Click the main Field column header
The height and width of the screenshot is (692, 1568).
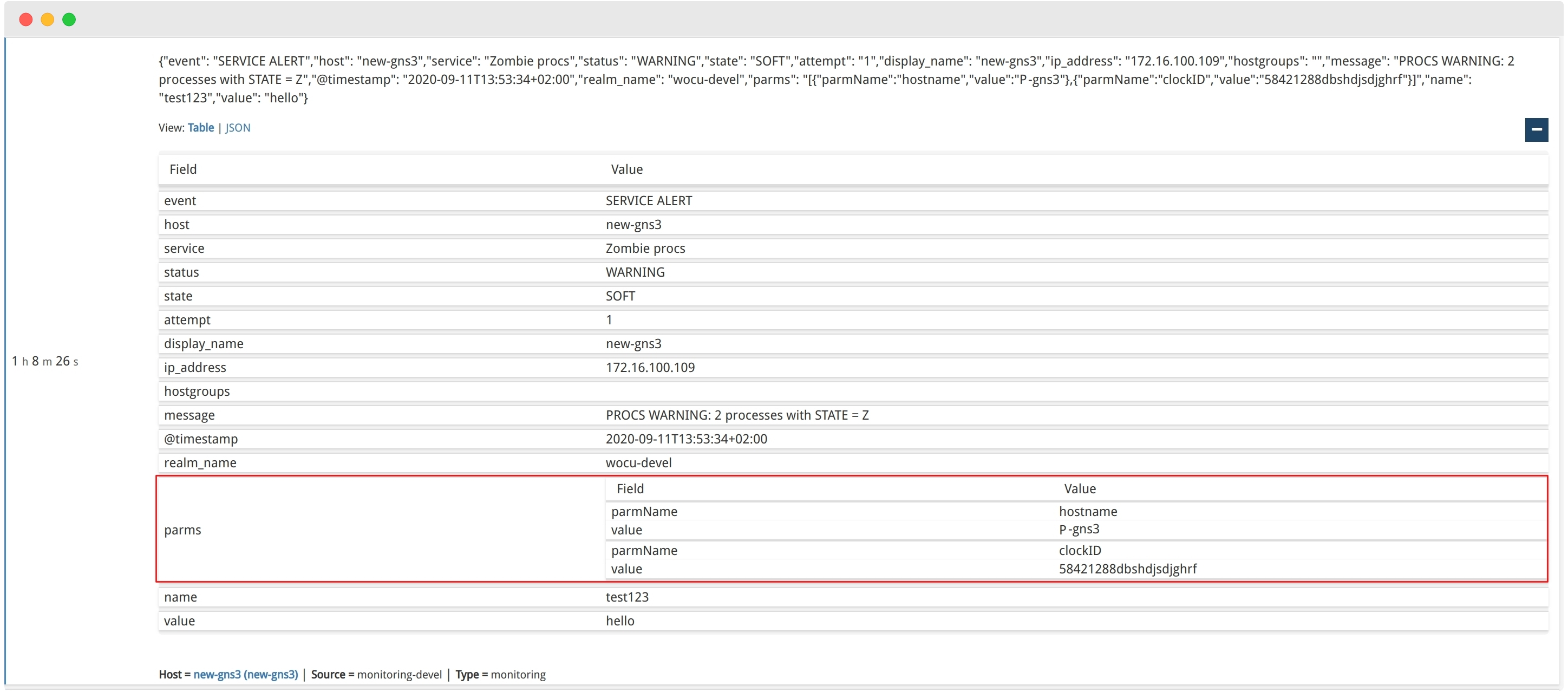coord(182,169)
